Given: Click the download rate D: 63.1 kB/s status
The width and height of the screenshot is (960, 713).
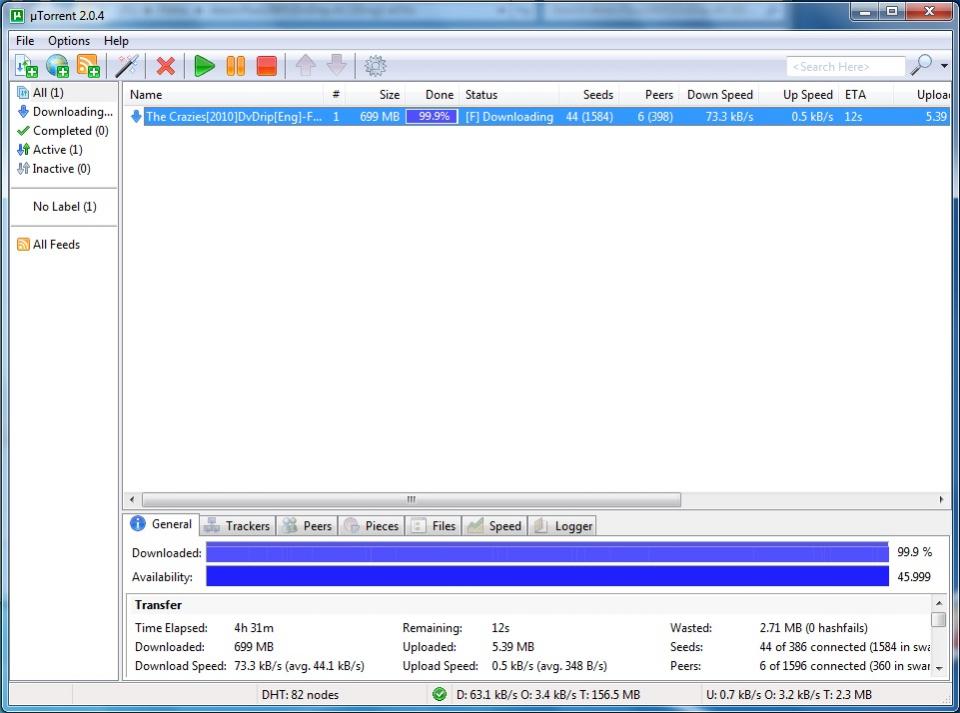Looking at the screenshot, I should coord(548,695).
